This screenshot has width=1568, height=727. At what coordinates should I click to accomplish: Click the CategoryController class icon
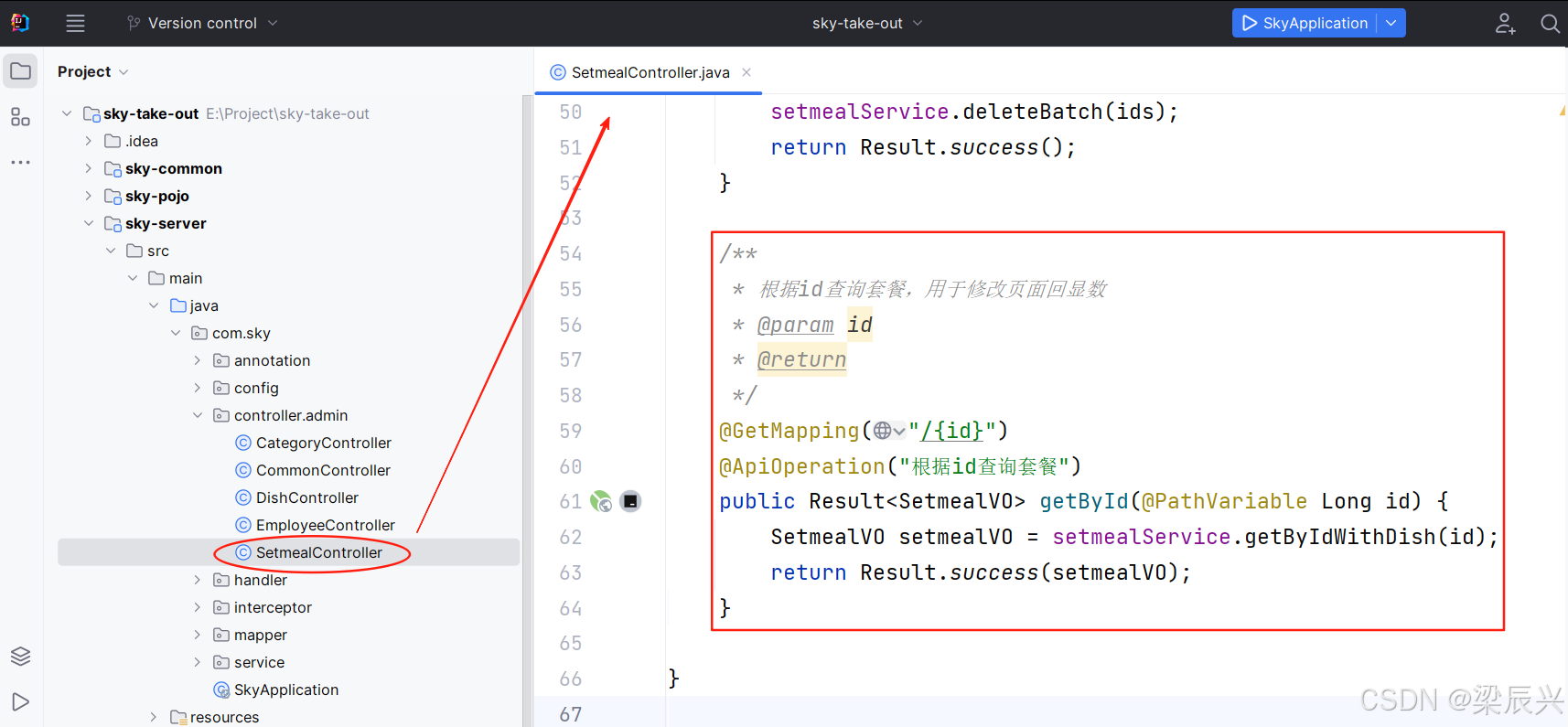coord(243,443)
